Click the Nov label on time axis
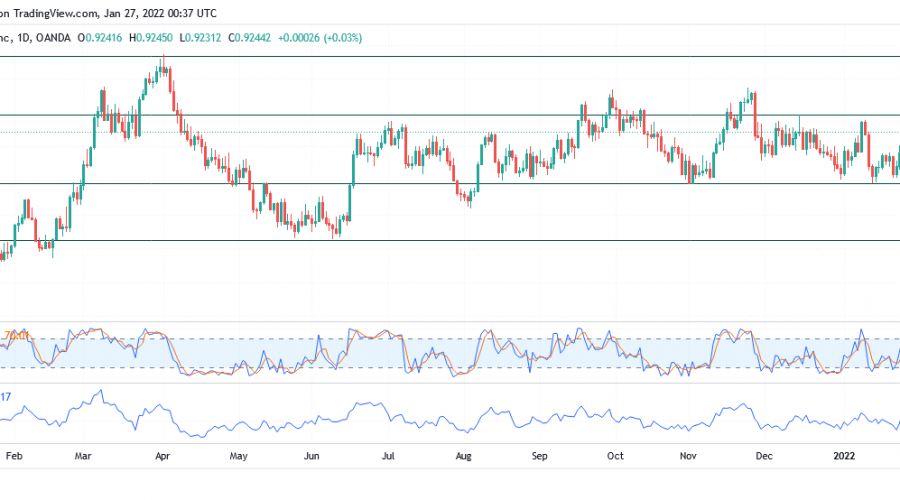 (x=688, y=456)
